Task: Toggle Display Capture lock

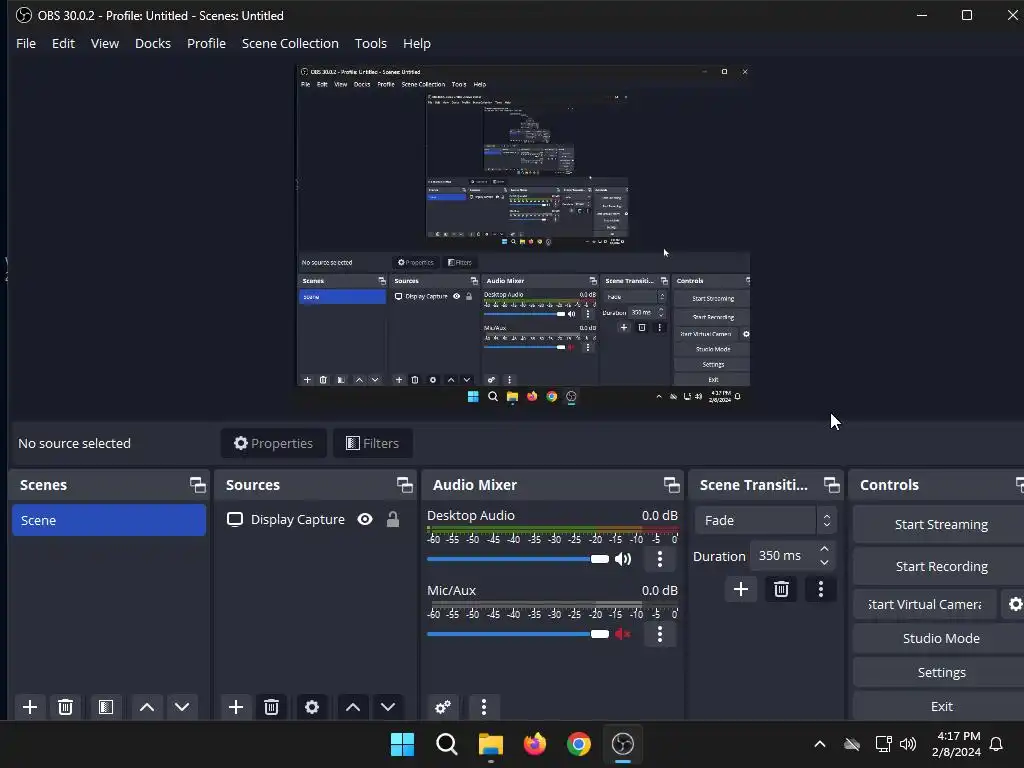Action: [x=392, y=519]
